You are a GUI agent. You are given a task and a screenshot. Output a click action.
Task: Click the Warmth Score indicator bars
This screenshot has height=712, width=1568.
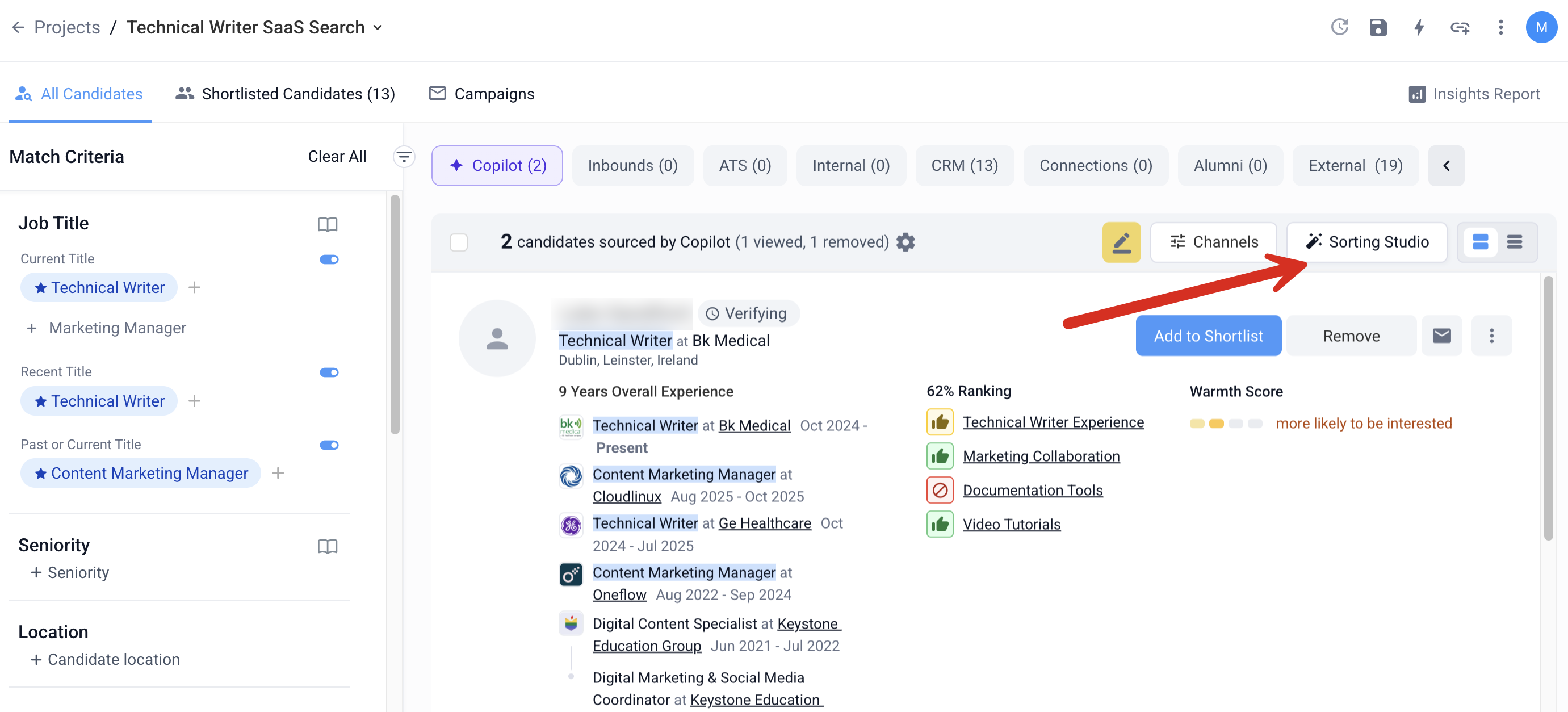[1225, 424]
